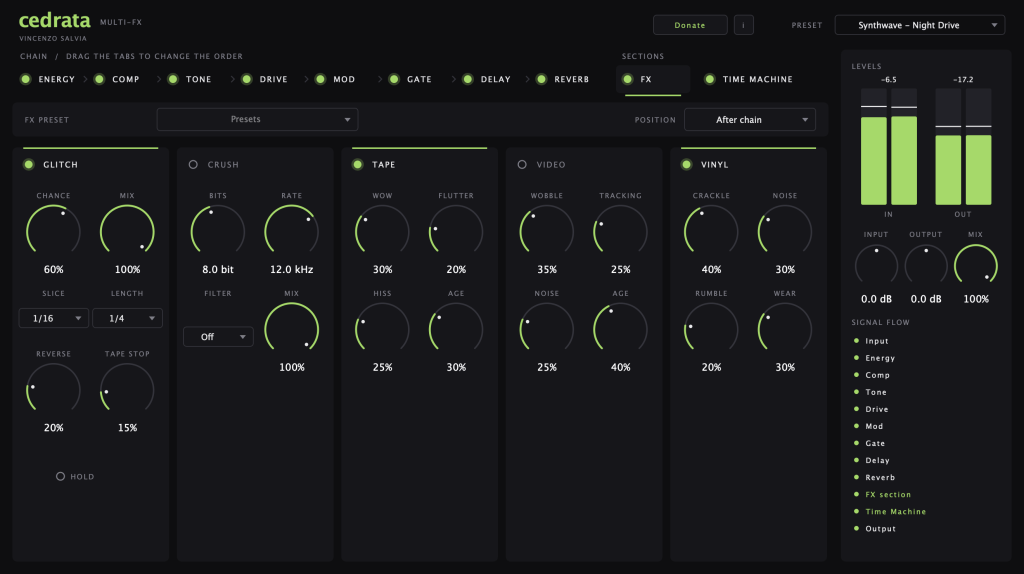Open the SLICE 1/16 selector

coord(54,318)
